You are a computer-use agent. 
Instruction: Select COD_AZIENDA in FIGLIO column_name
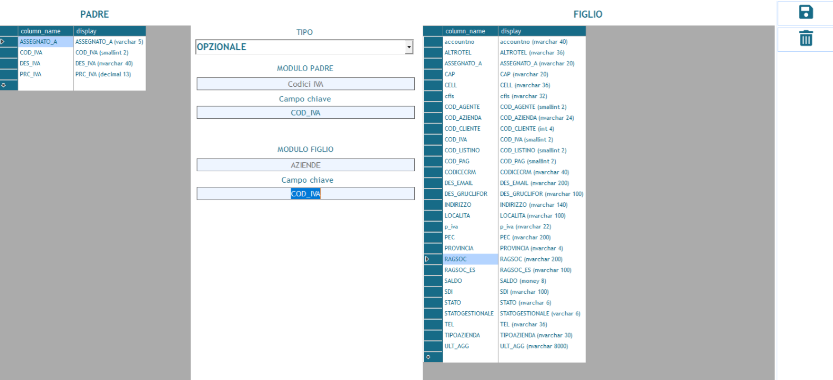click(x=471, y=118)
